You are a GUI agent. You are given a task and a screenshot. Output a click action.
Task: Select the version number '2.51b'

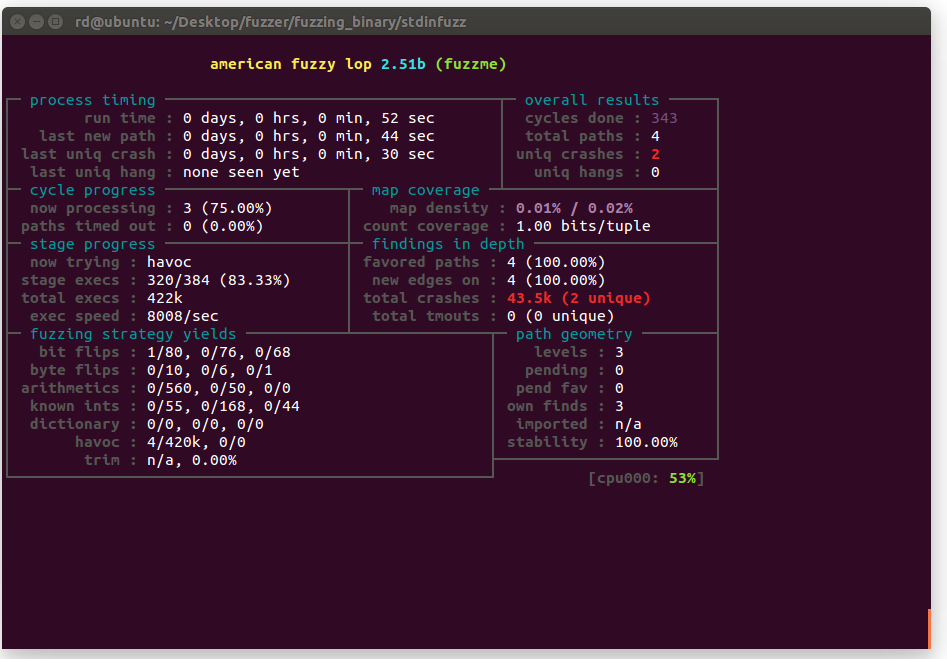pyautogui.click(x=403, y=64)
